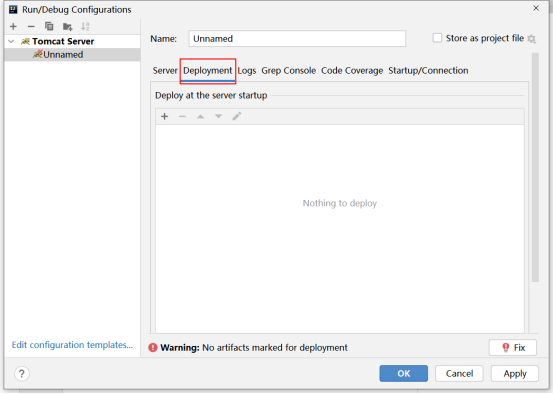Screen dimensions: 553x394
Task: Save configuration to folder icon
Action: tap(67, 26)
